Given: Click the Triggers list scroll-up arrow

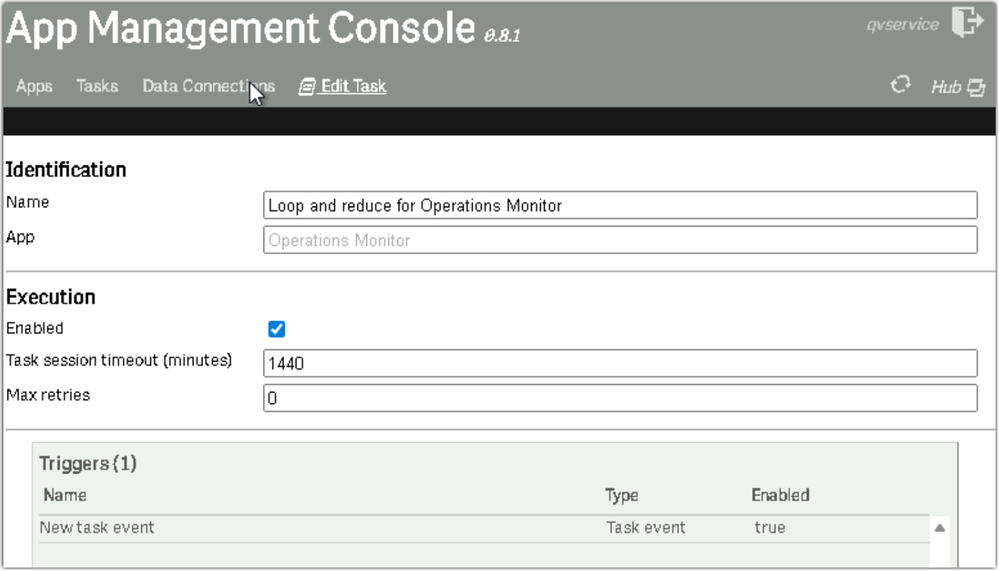Looking at the screenshot, I should [940, 528].
